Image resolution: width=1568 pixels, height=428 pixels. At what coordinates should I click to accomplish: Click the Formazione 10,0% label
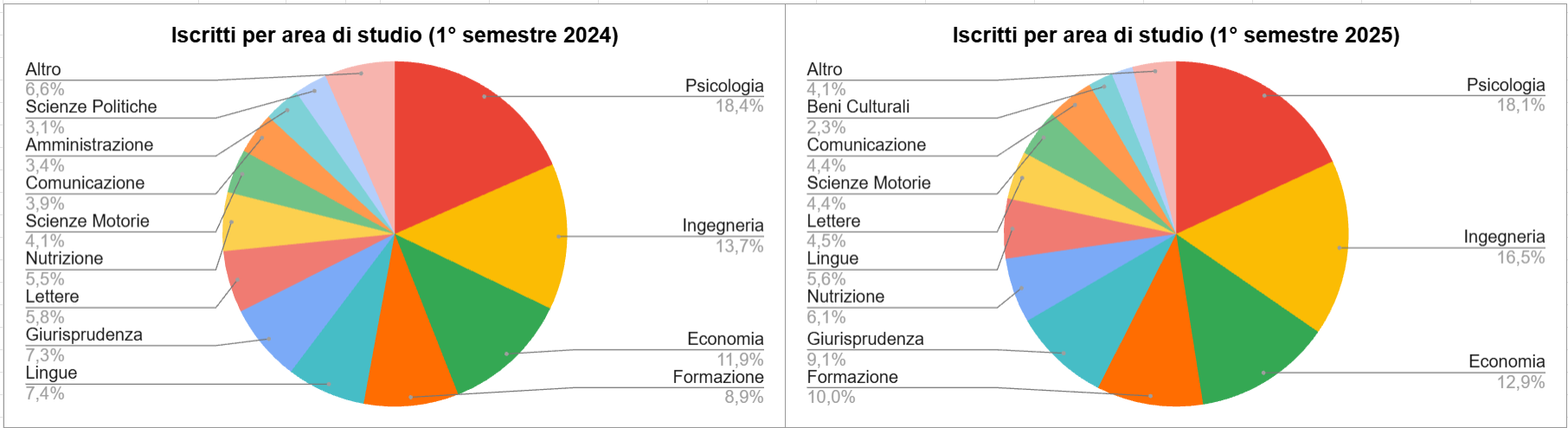pyautogui.click(x=852, y=386)
